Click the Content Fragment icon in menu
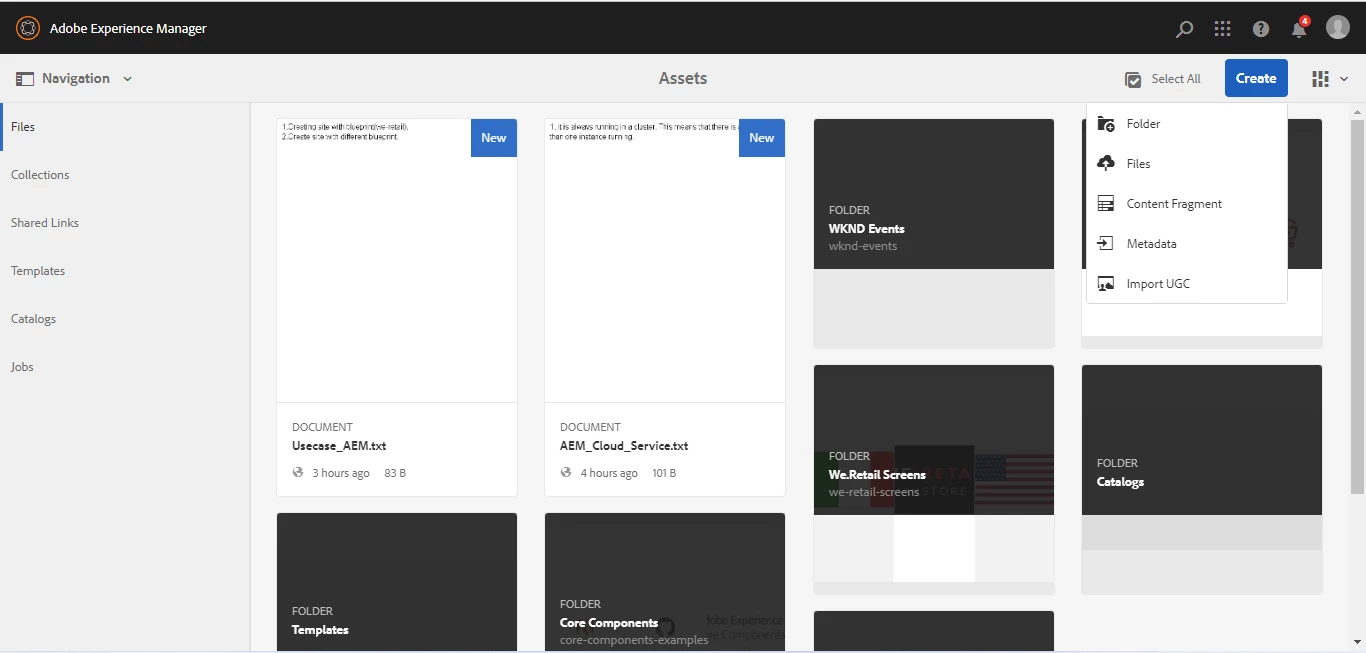The height and width of the screenshot is (653, 1366). (x=1106, y=204)
